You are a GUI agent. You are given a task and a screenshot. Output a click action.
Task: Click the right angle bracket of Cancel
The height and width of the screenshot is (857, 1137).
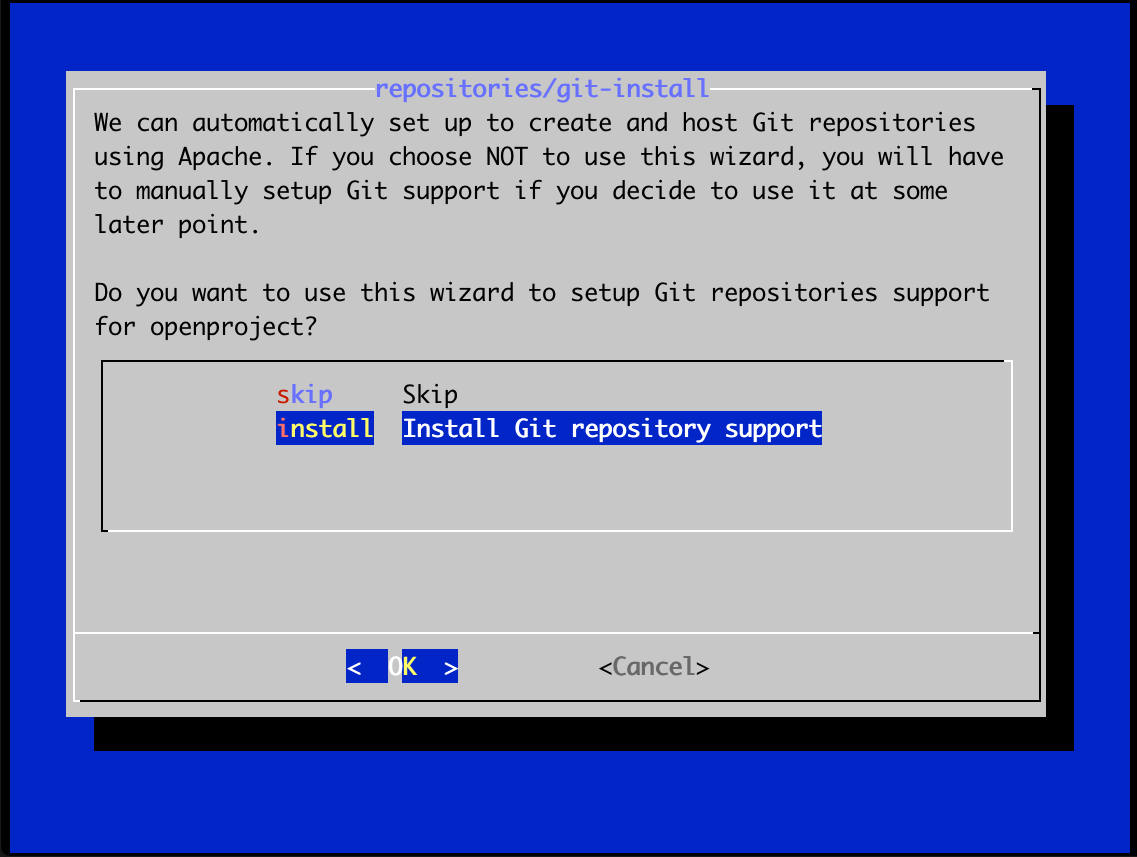tap(702, 668)
